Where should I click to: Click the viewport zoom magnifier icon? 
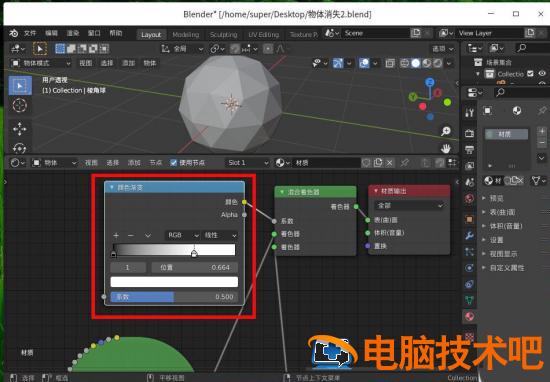446,131
